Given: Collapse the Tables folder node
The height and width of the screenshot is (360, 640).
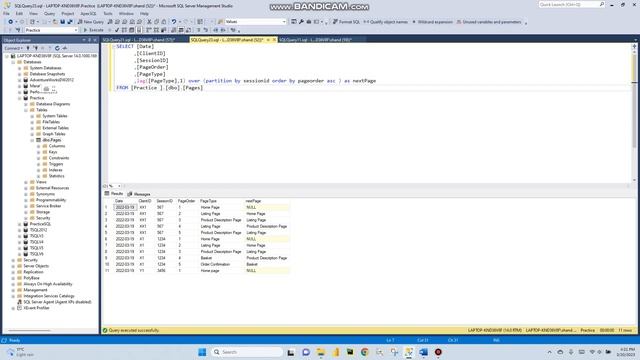Looking at the screenshot, I should click(x=26, y=110).
